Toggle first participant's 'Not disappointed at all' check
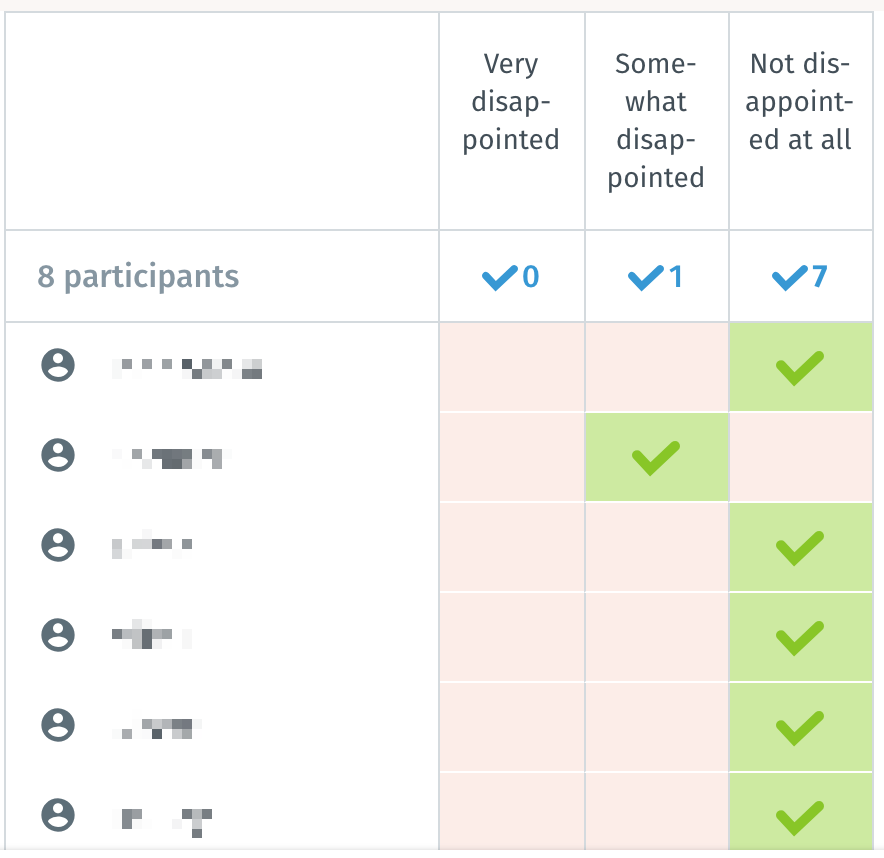The width and height of the screenshot is (884, 858). coord(800,367)
